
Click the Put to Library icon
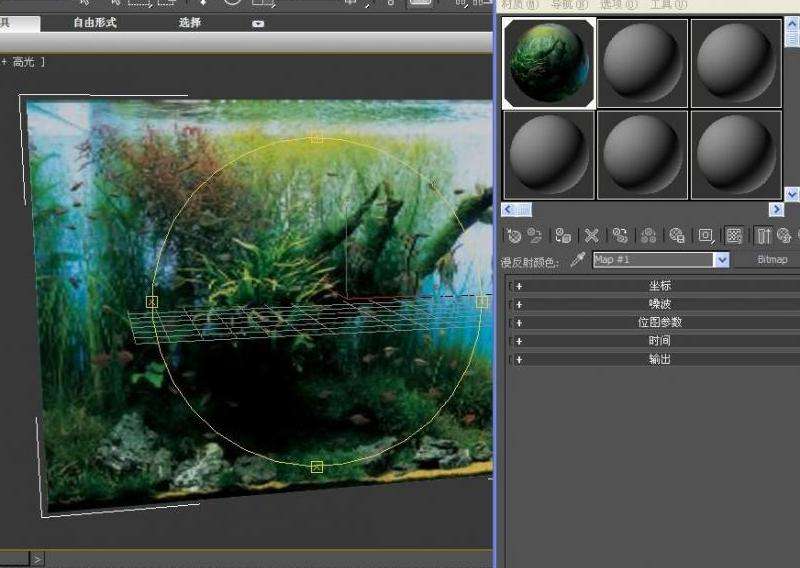[x=677, y=236]
